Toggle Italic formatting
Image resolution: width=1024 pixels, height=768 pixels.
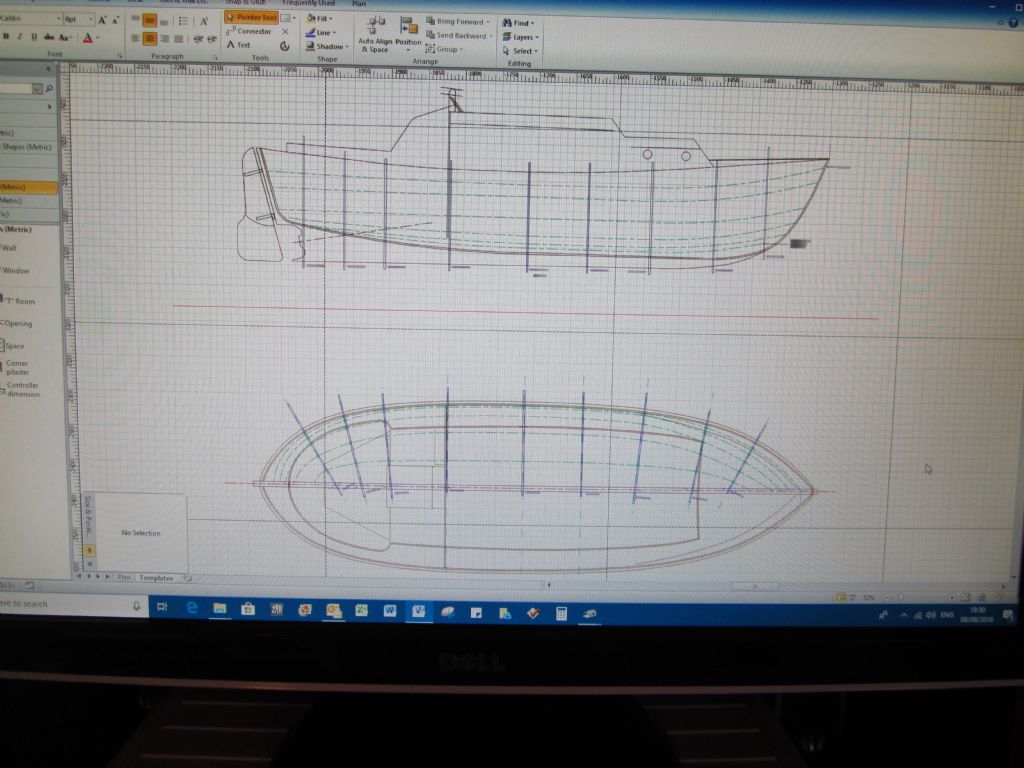pos(20,37)
